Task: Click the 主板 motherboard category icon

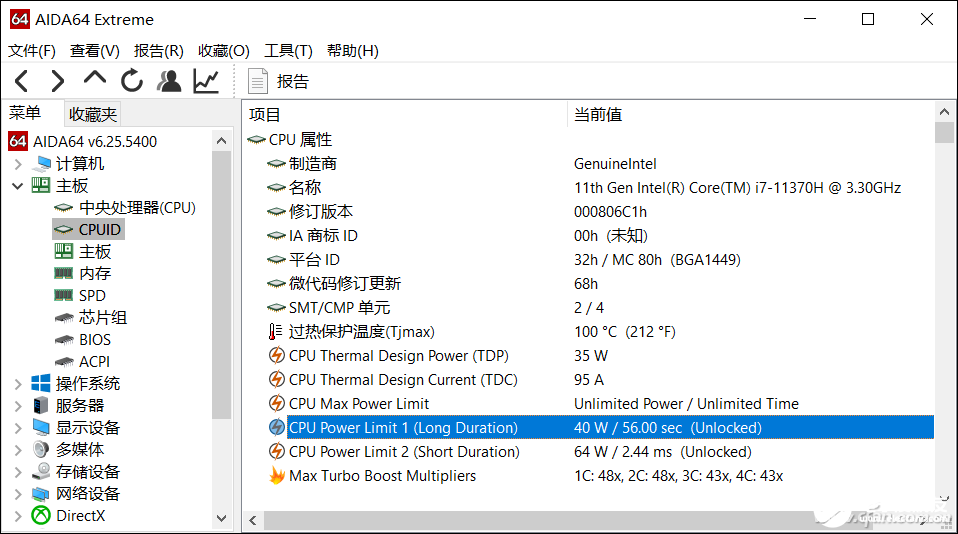Action: point(41,185)
